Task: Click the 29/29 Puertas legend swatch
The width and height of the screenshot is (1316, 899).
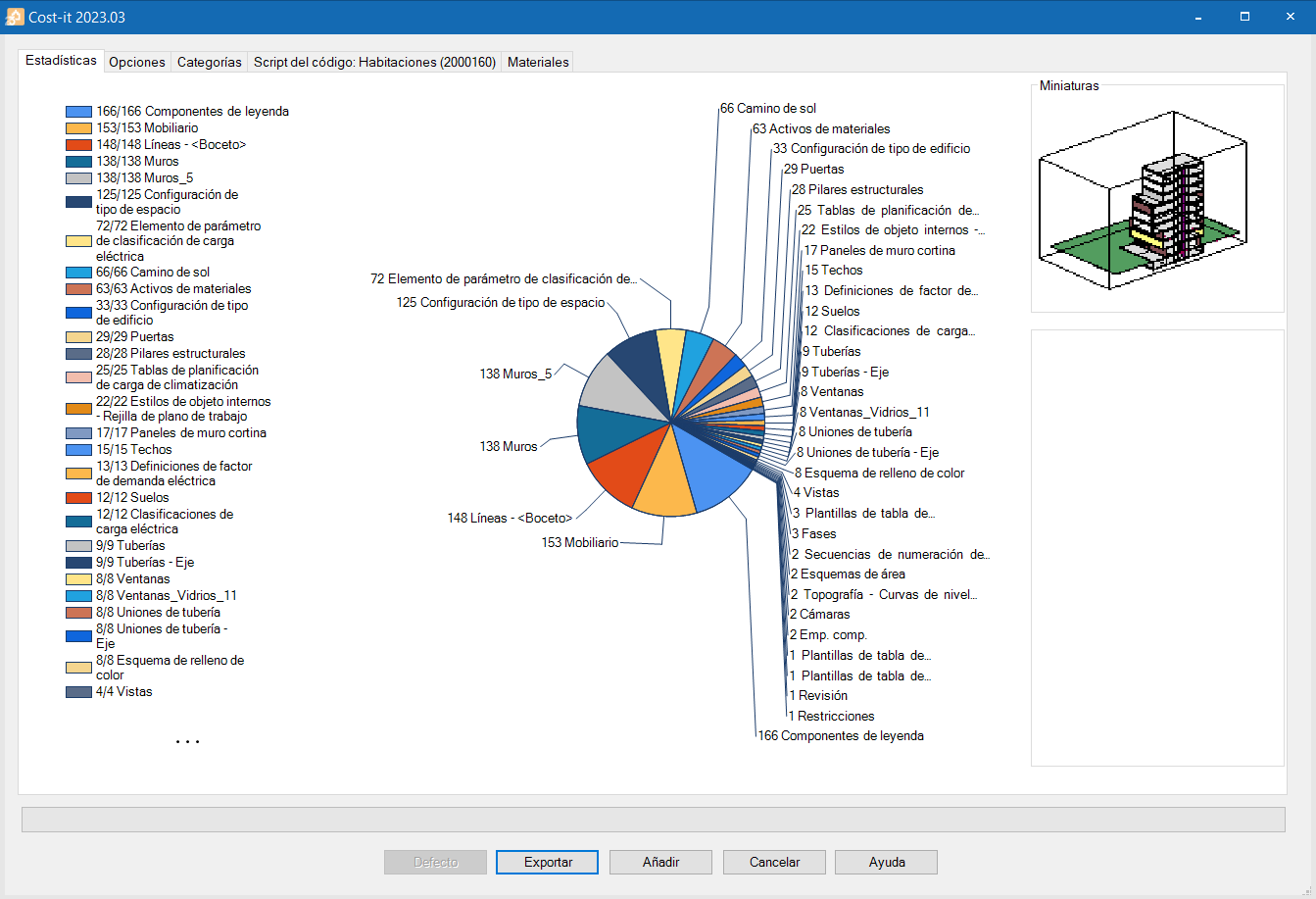Action: (x=79, y=336)
